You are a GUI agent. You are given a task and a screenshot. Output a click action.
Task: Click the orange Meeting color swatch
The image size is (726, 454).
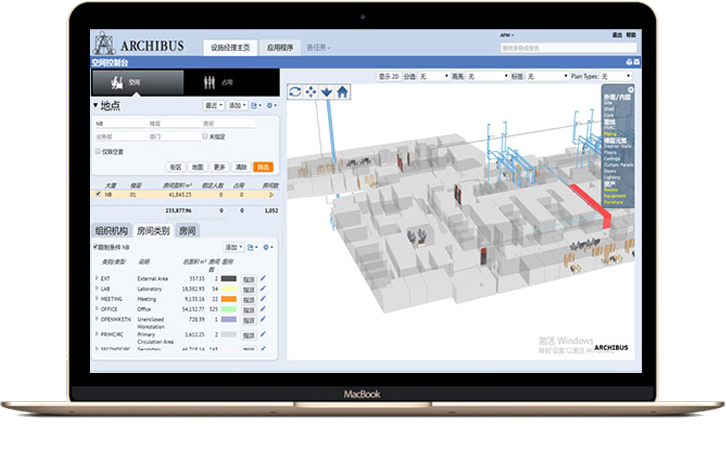pos(228,298)
